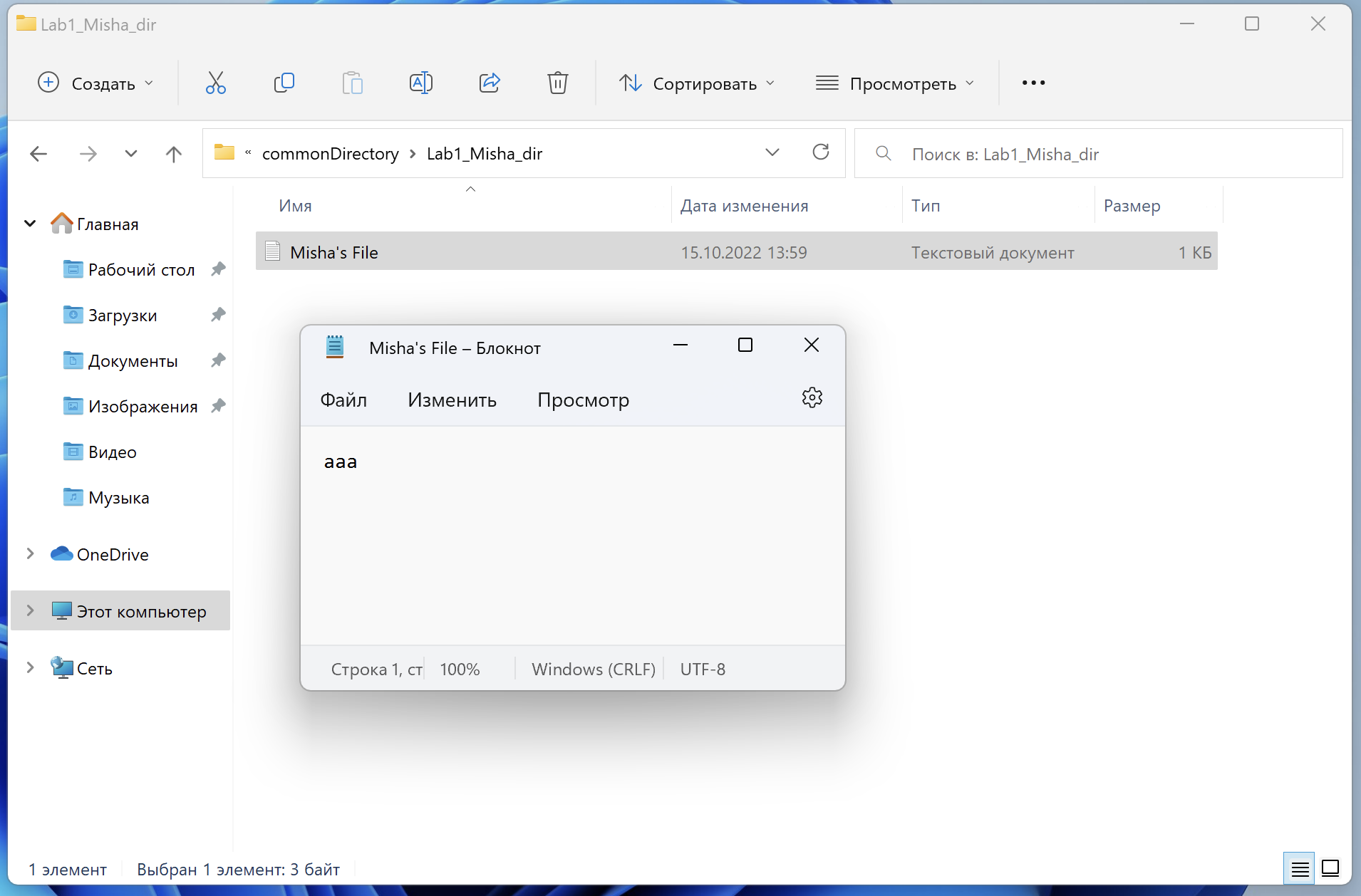The height and width of the screenshot is (896, 1361).
Task: Open the Сортировать dropdown
Action: pyautogui.click(x=696, y=83)
